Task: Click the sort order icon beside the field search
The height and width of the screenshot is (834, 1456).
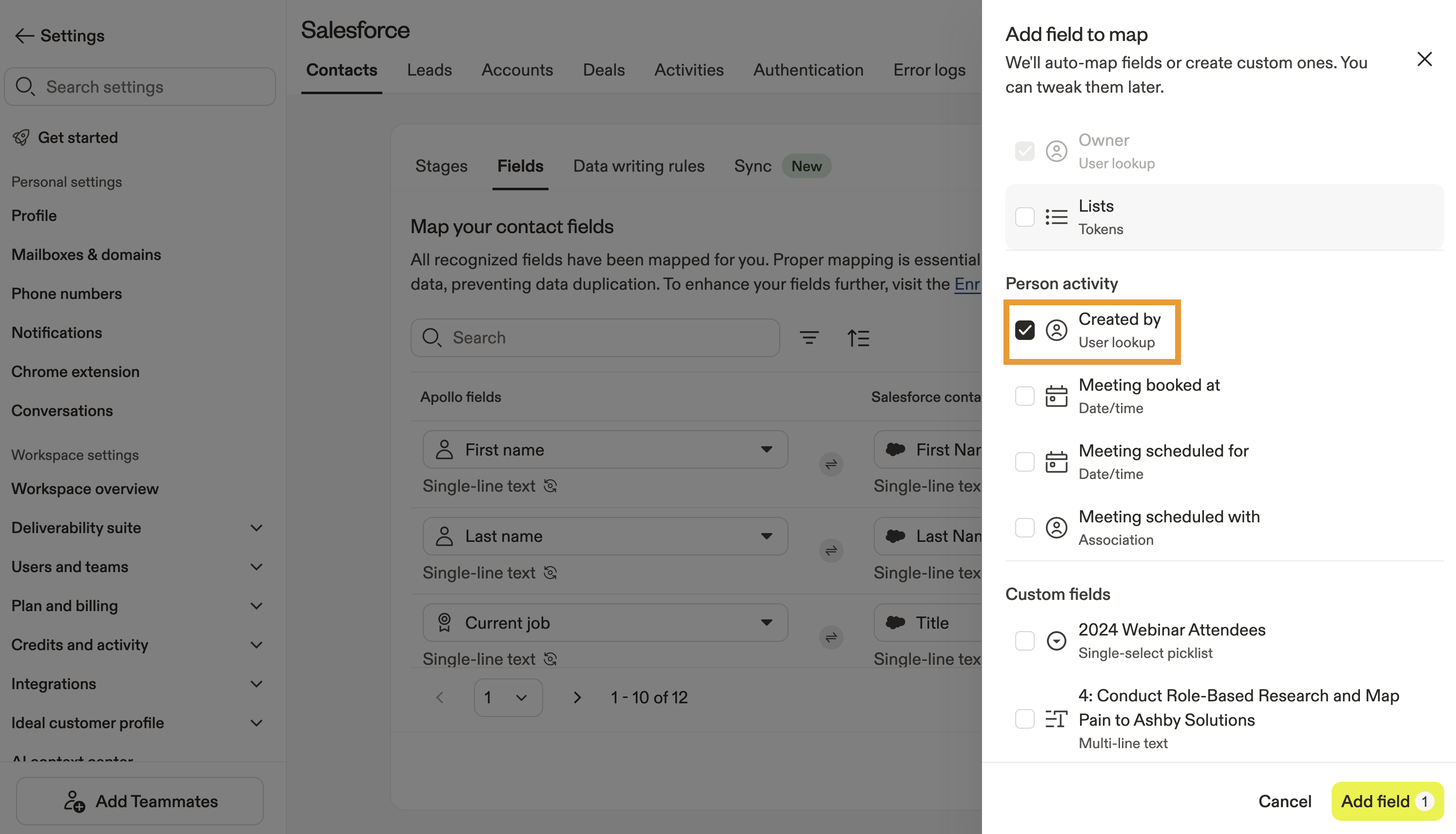Action: (x=858, y=338)
